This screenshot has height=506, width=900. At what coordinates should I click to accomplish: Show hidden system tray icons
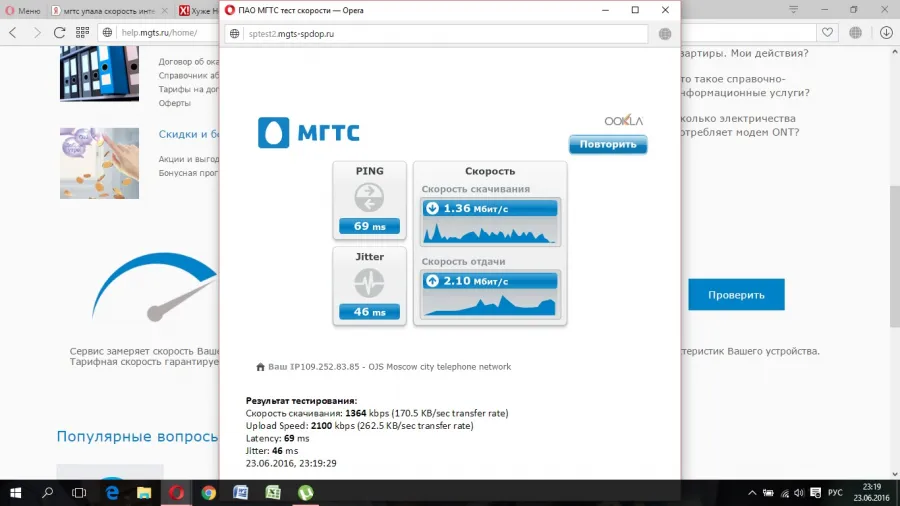coord(752,493)
